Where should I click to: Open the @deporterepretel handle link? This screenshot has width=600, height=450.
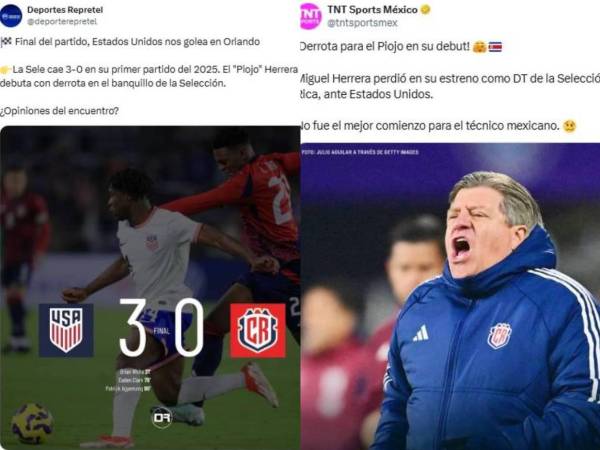(62, 22)
